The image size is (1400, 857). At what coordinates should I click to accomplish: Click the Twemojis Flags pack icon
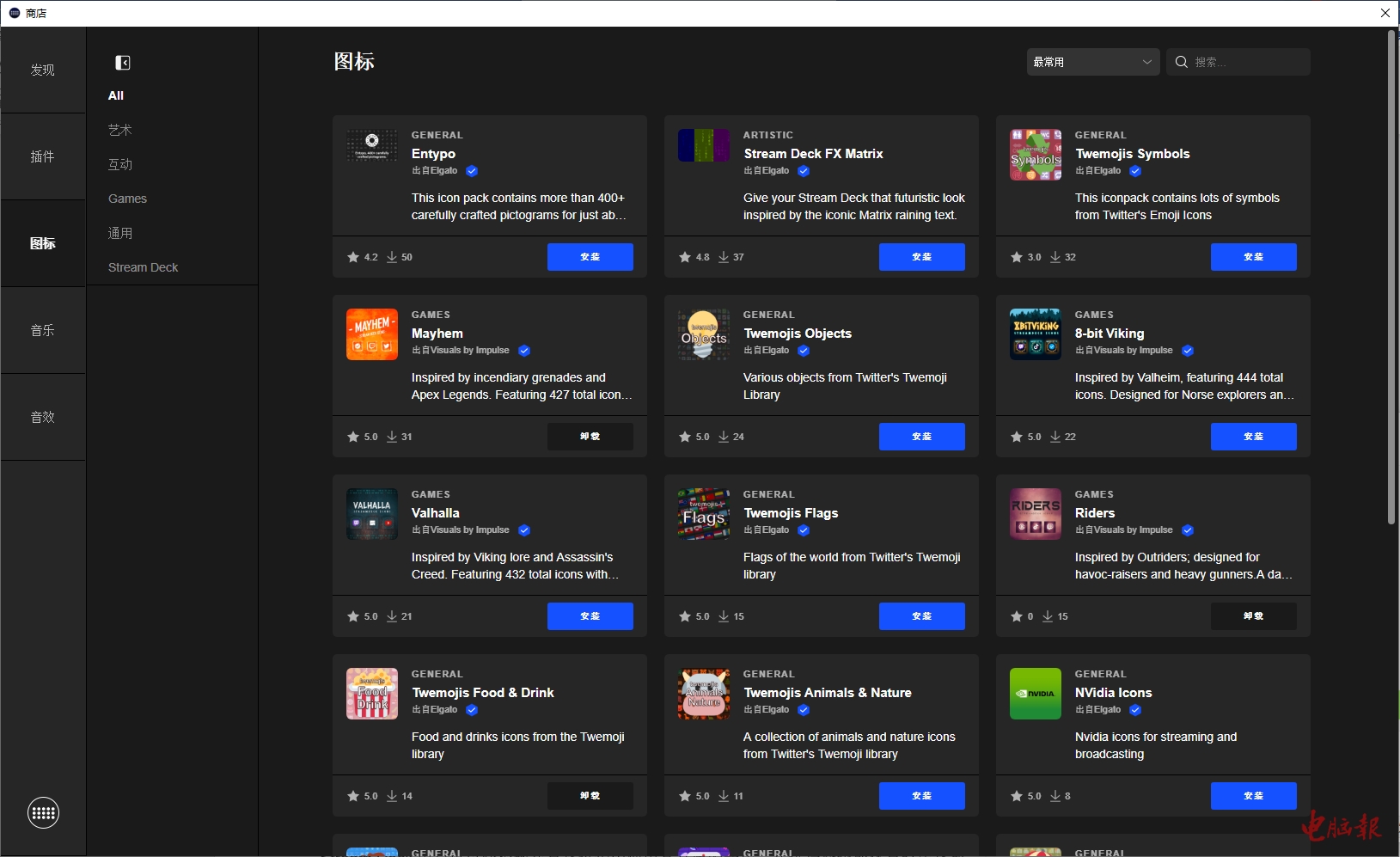coord(703,514)
